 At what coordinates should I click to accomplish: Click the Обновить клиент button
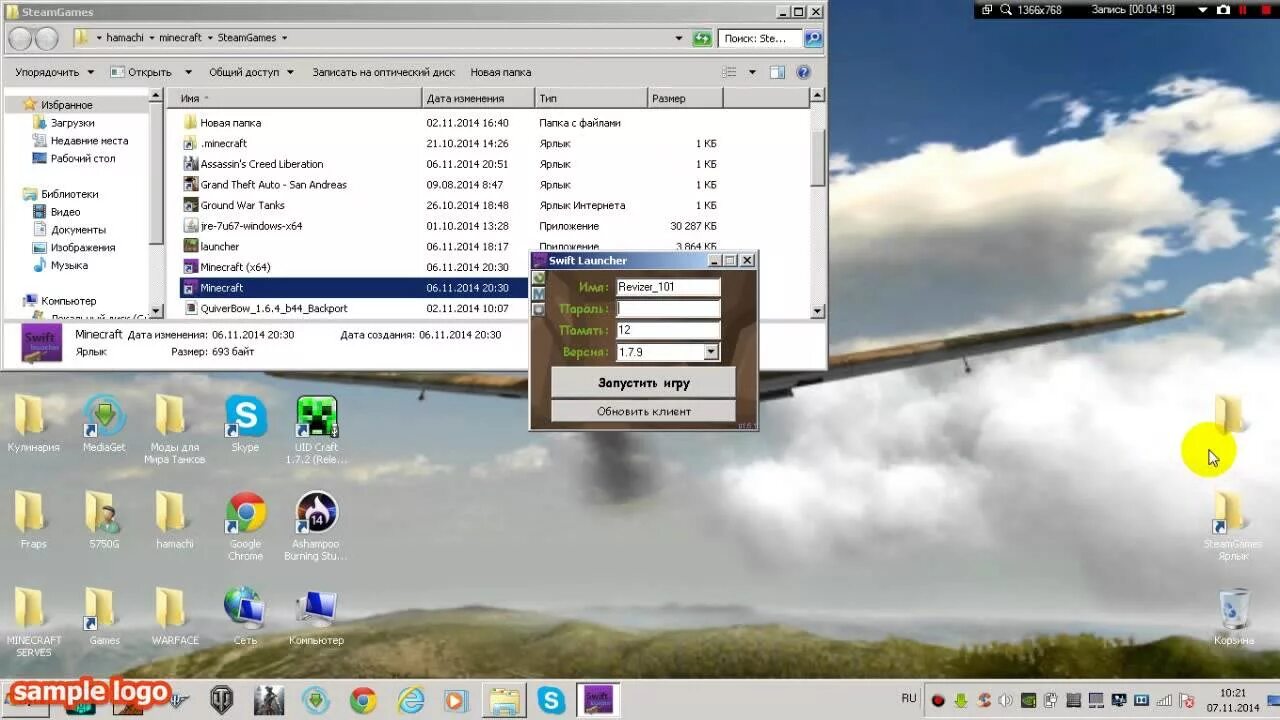[x=643, y=411]
